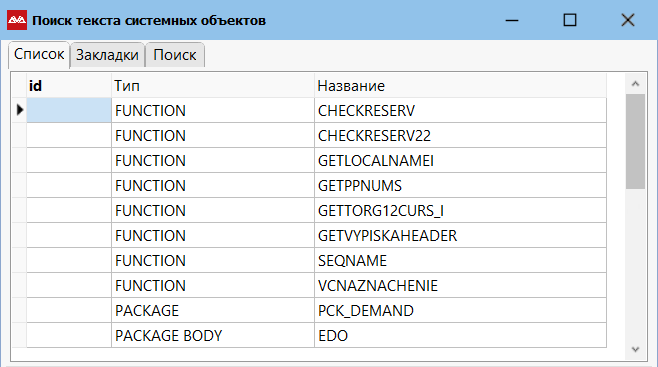This screenshot has width=658, height=367.
Task: Open the Поиск tab
Action: pos(175,55)
